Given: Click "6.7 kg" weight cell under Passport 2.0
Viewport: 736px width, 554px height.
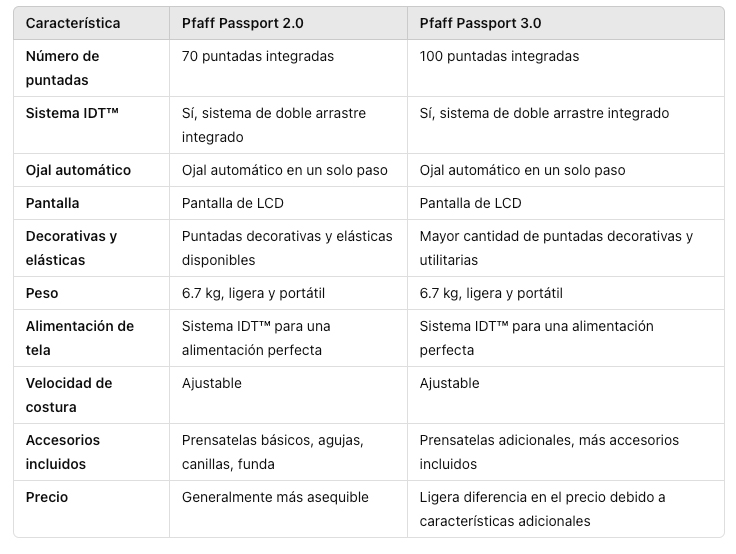Looking at the screenshot, I should [253, 293].
